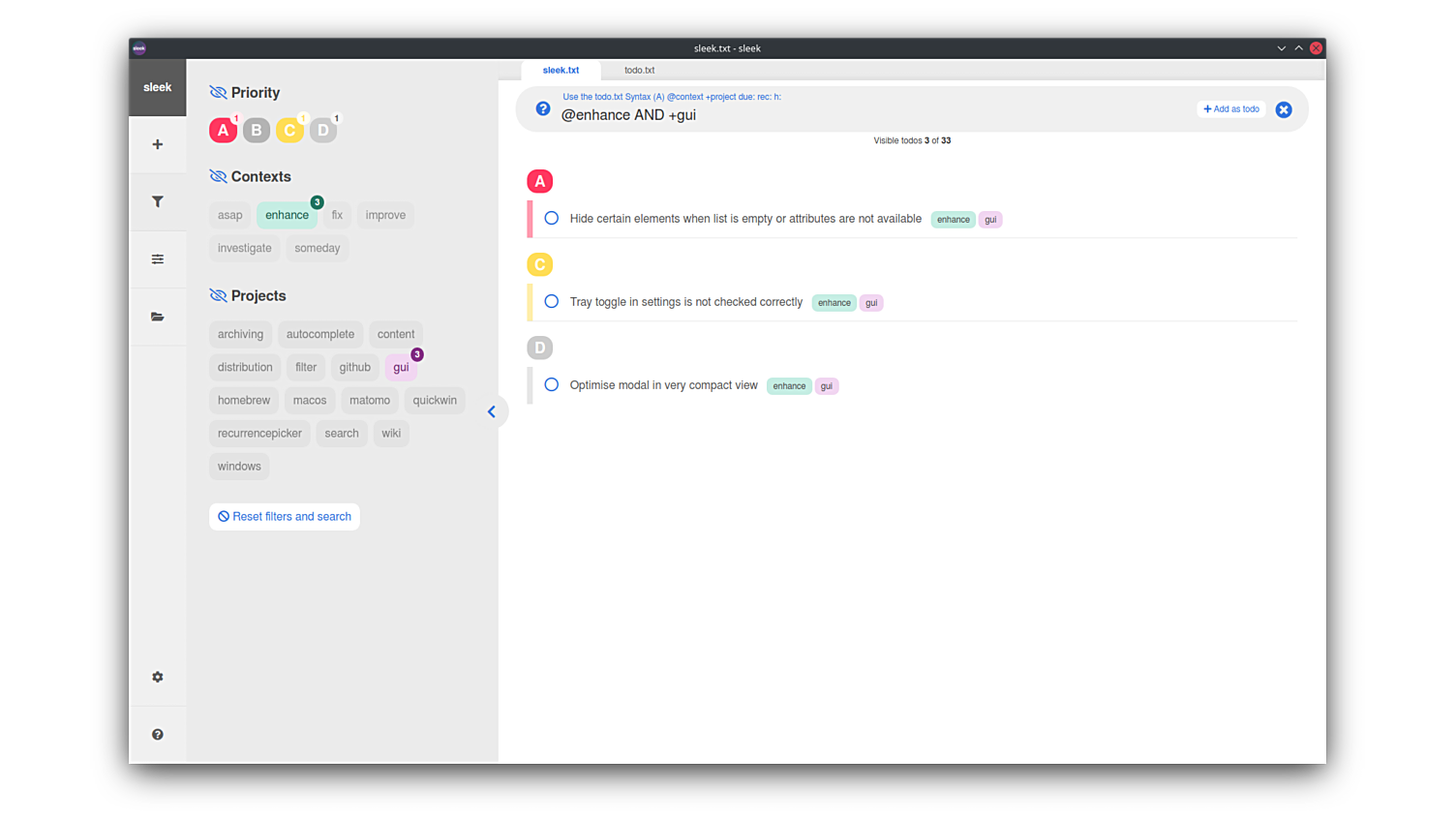Image resolution: width=1456 pixels, height=819 pixels.
Task: Toggle the 'improve' context filter
Action: point(385,215)
